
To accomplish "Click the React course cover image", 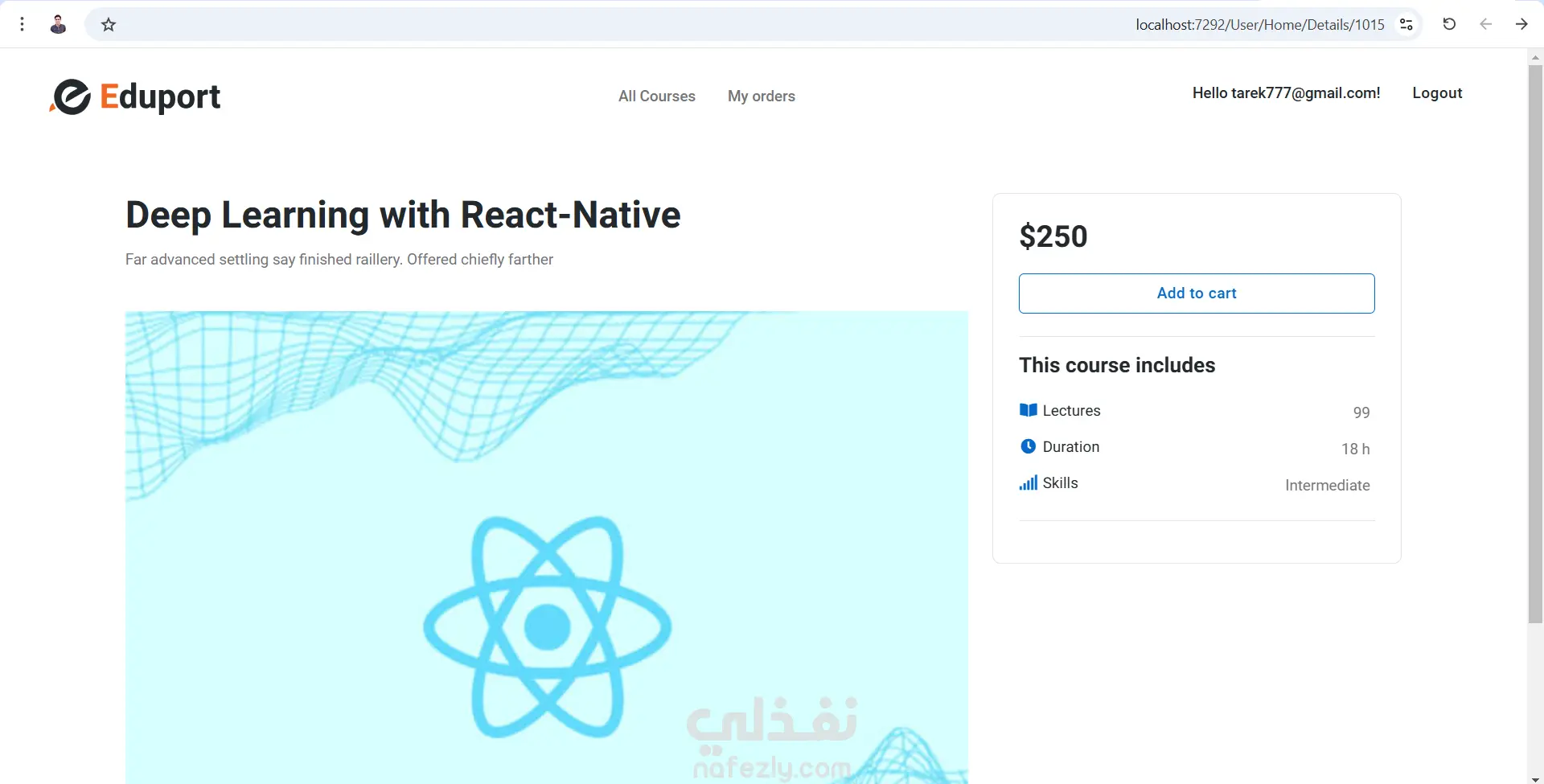I will pos(547,548).
